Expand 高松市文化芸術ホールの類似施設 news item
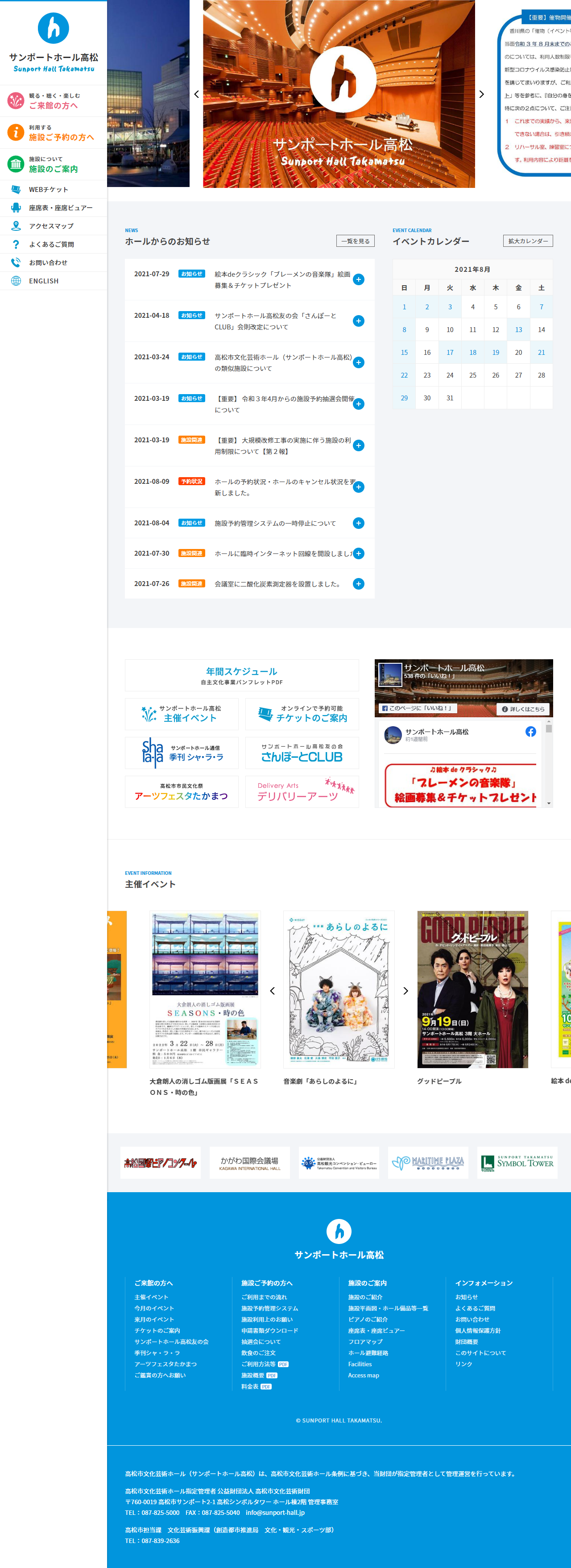The width and height of the screenshot is (571, 1568). 359,362
